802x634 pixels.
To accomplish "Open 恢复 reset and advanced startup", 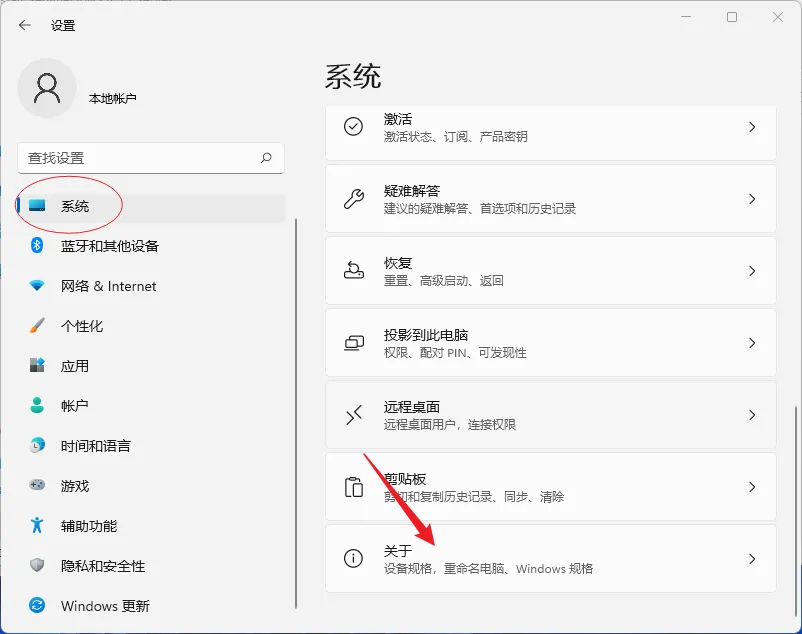I will point(550,271).
